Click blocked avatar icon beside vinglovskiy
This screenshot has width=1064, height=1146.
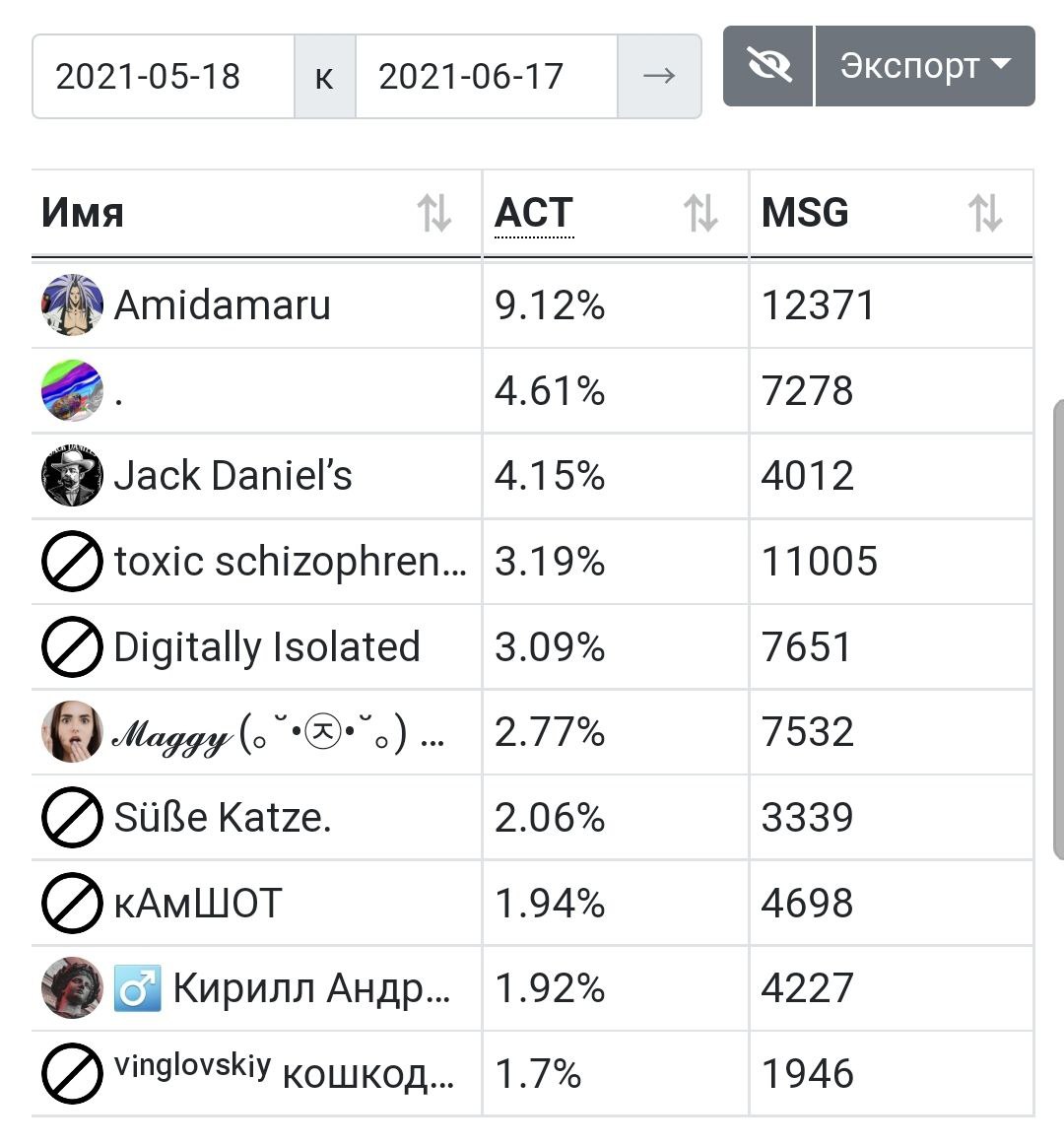72,1074
